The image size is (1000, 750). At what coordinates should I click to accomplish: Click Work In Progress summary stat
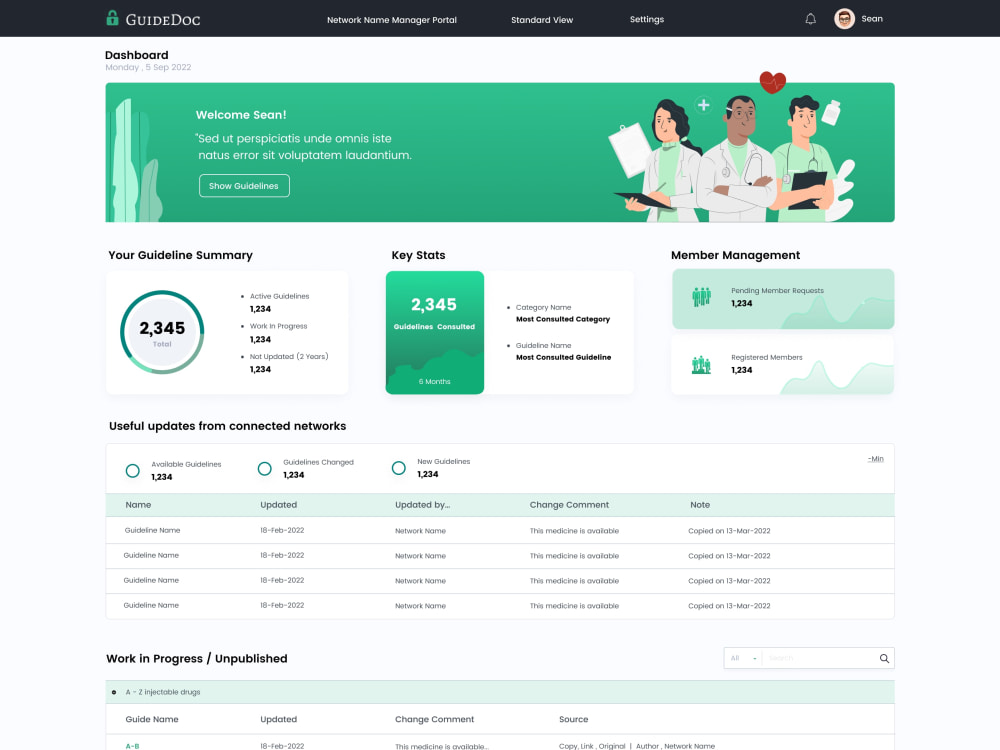[x=276, y=332]
